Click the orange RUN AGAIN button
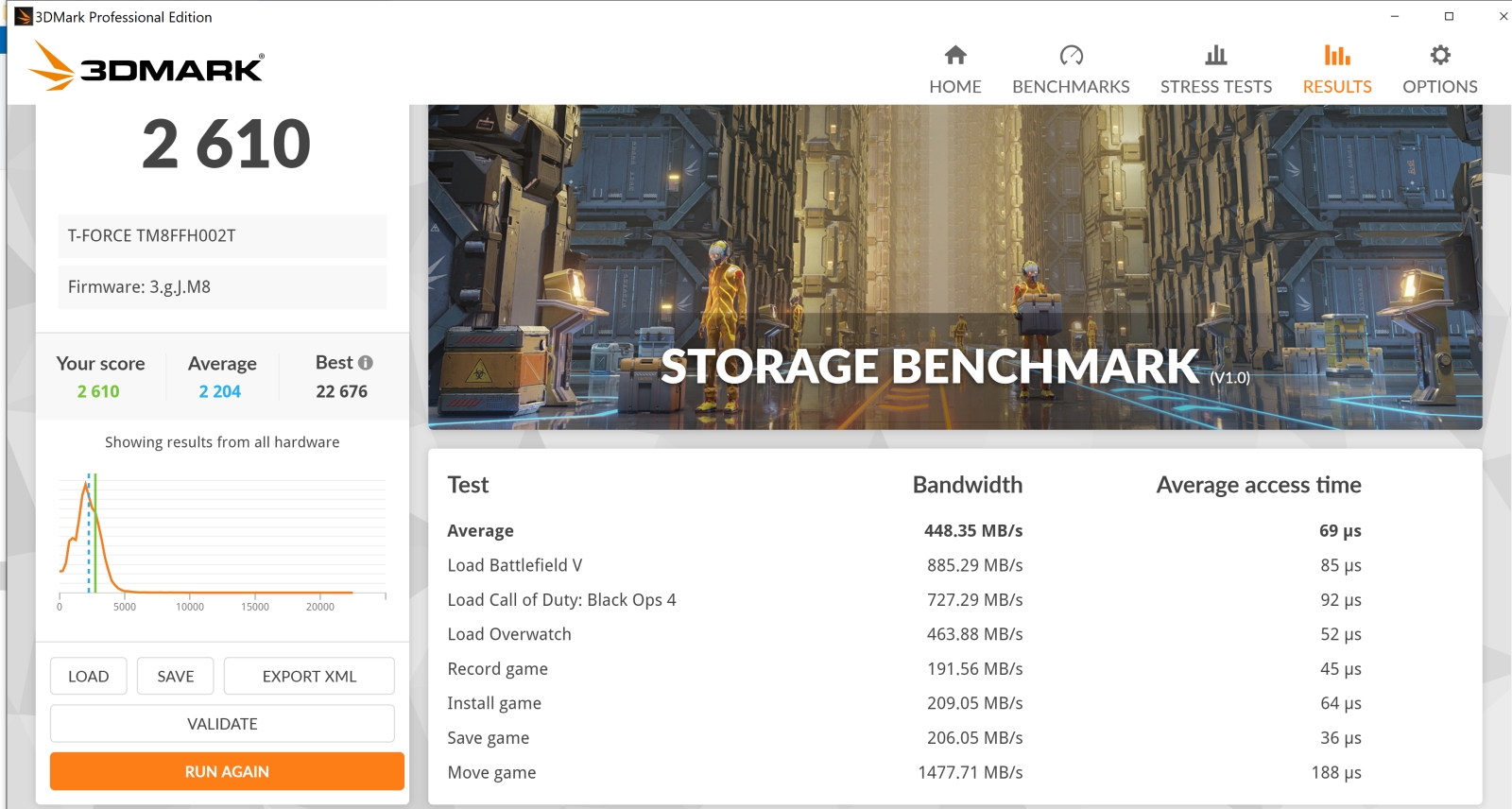1512x809 pixels. click(227, 771)
